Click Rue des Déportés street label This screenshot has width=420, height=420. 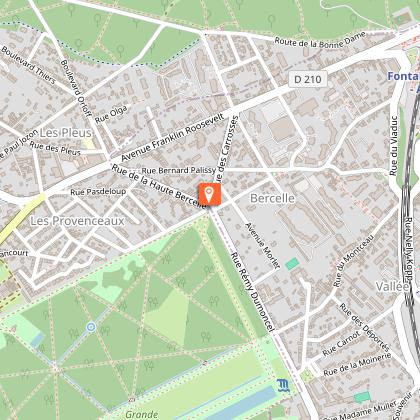364,327
